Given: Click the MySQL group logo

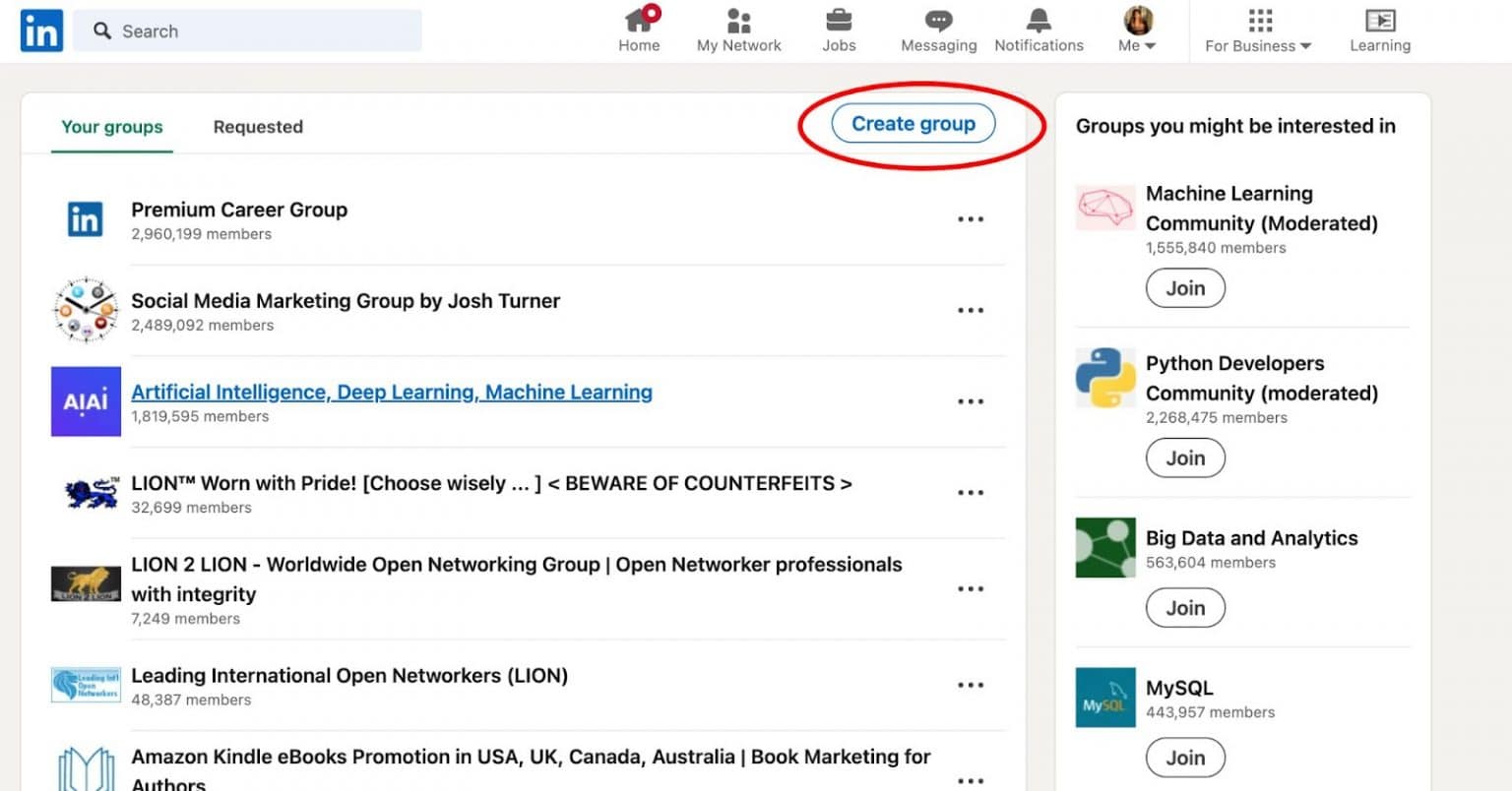Looking at the screenshot, I should (x=1104, y=698).
